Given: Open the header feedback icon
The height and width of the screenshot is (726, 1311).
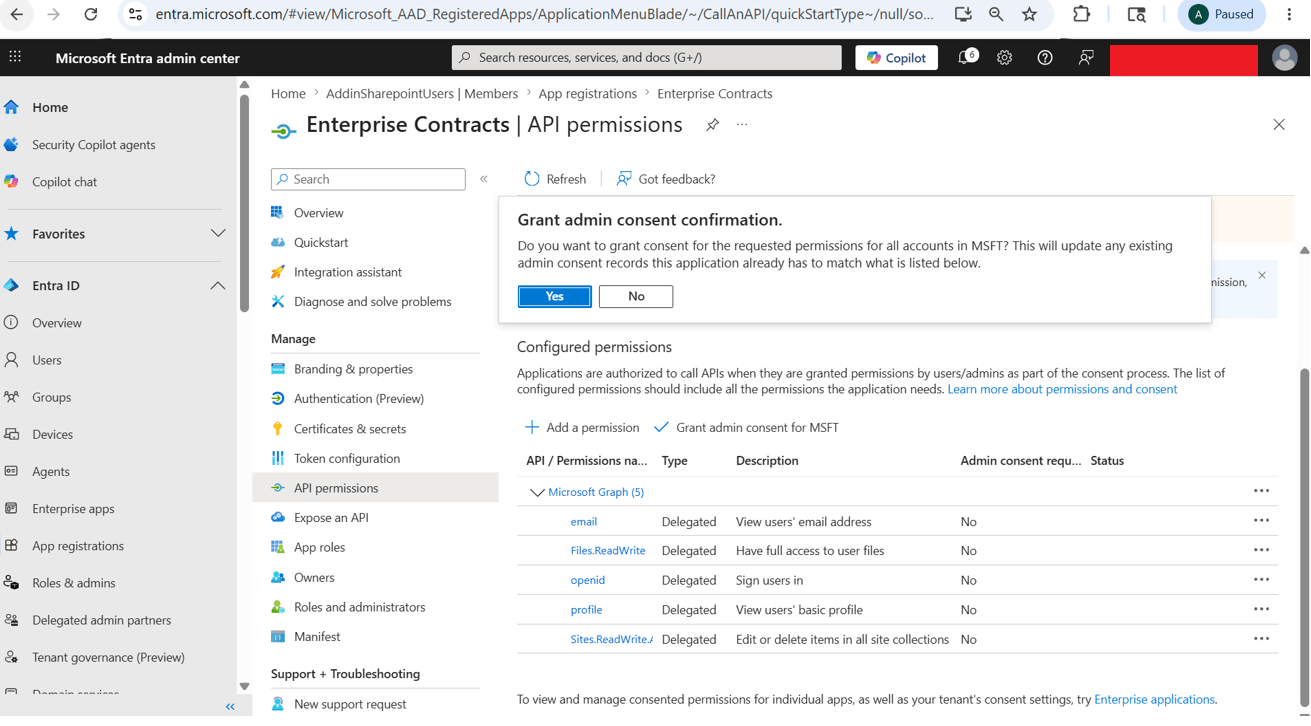Looking at the screenshot, I should pyautogui.click(x=1085, y=58).
